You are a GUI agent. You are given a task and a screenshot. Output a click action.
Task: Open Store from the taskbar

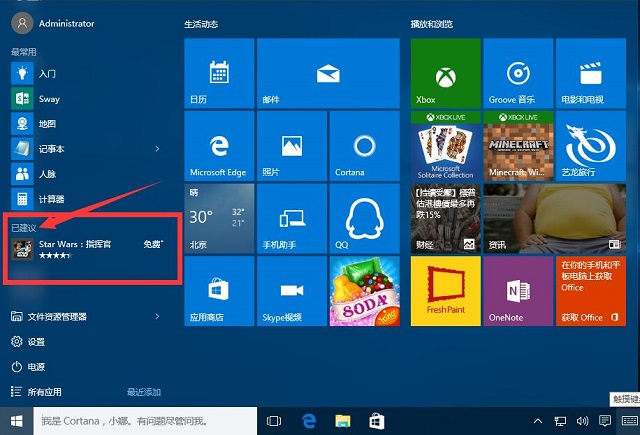click(x=377, y=421)
